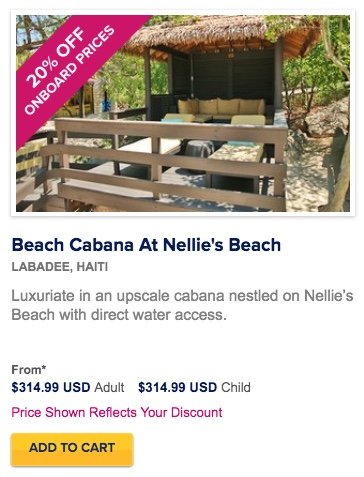The height and width of the screenshot is (477, 364).
Task: Open the Beach Cabana At Nellie's Beach title
Action: [146, 245]
